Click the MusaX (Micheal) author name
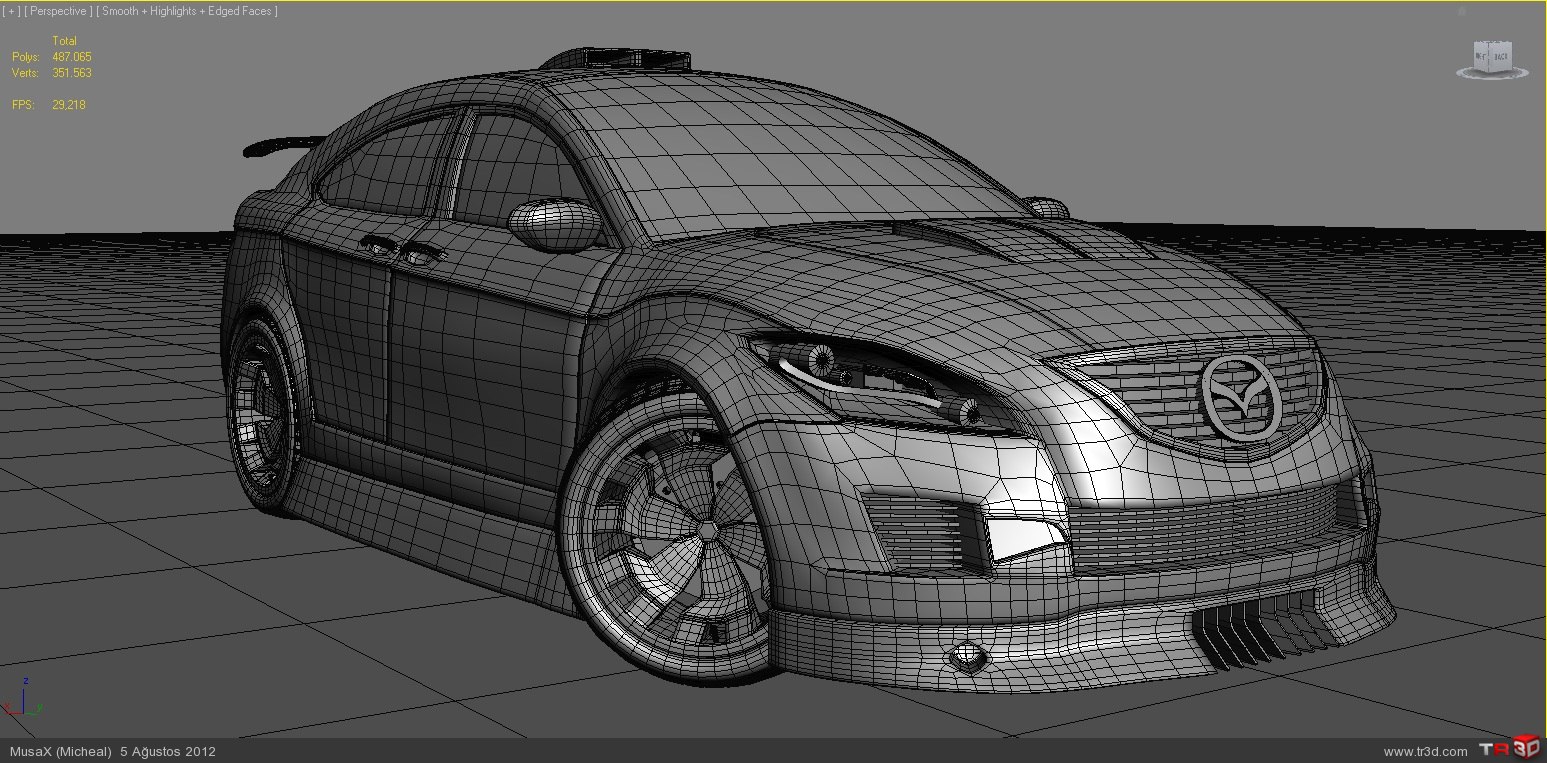Viewport: 1547px width, 763px height. pos(61,751)
